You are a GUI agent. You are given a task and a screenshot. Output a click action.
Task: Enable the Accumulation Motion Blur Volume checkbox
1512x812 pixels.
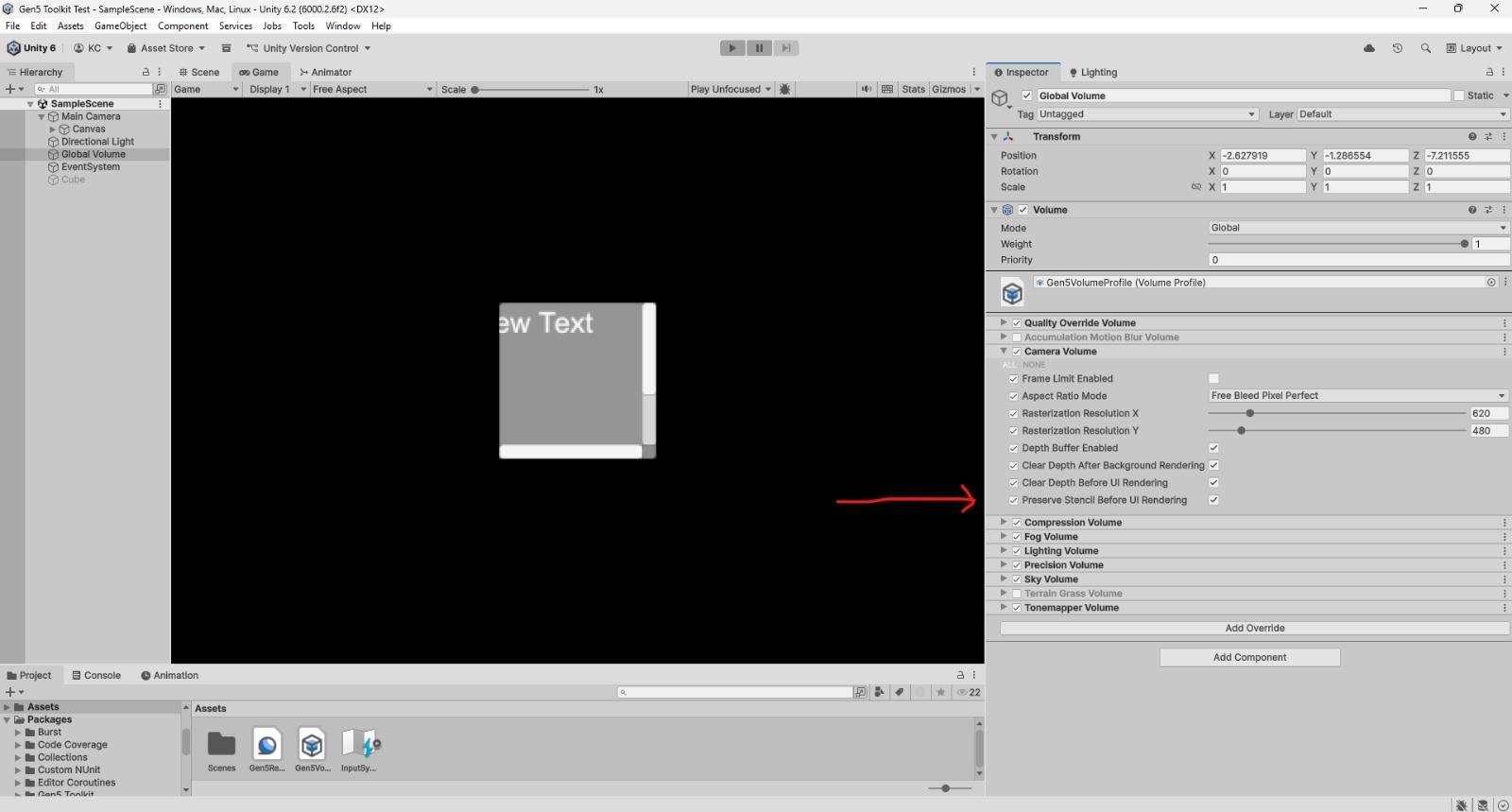[x=1017, y=337]
